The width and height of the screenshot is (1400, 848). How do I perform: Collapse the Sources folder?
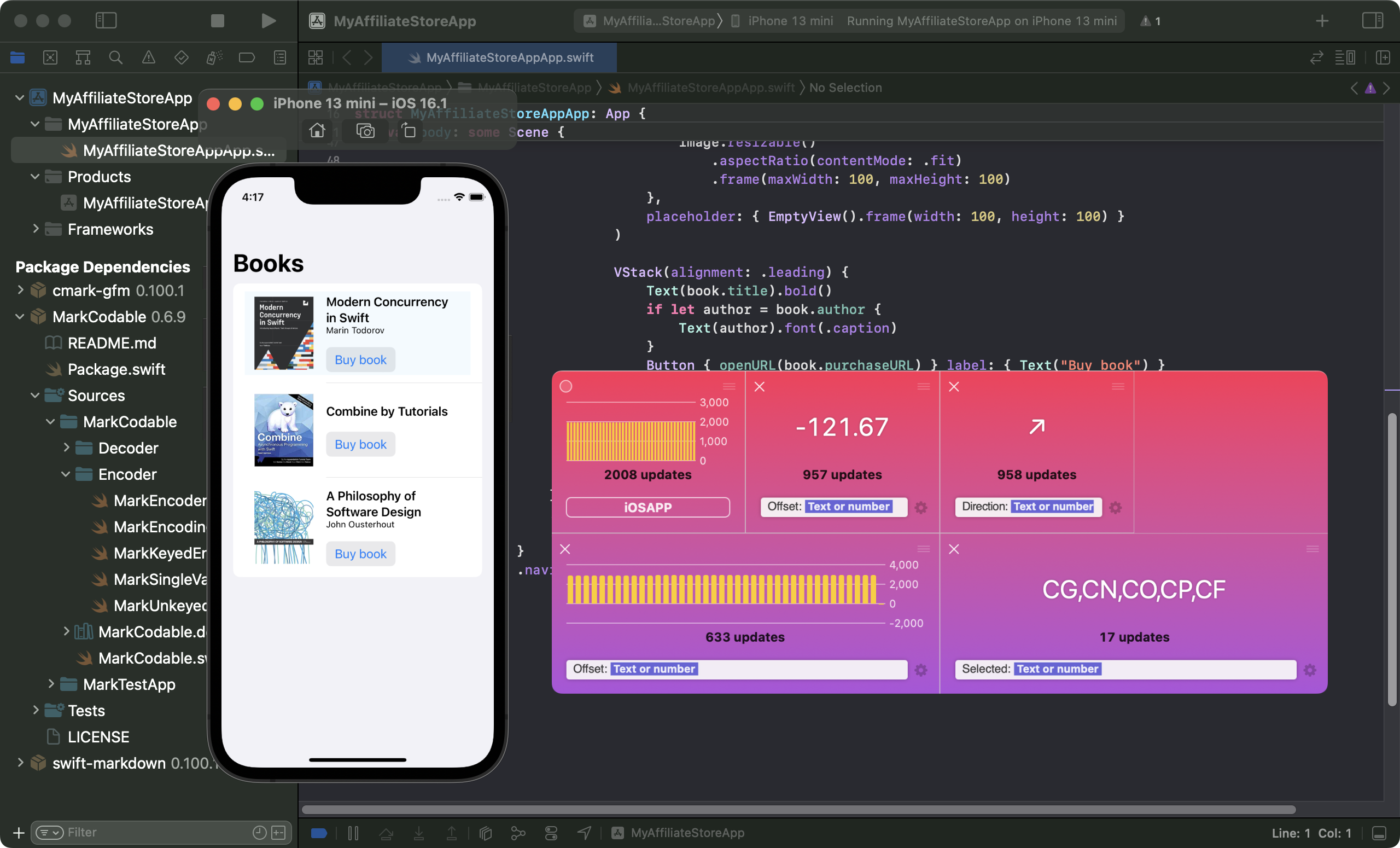[35, 396]
